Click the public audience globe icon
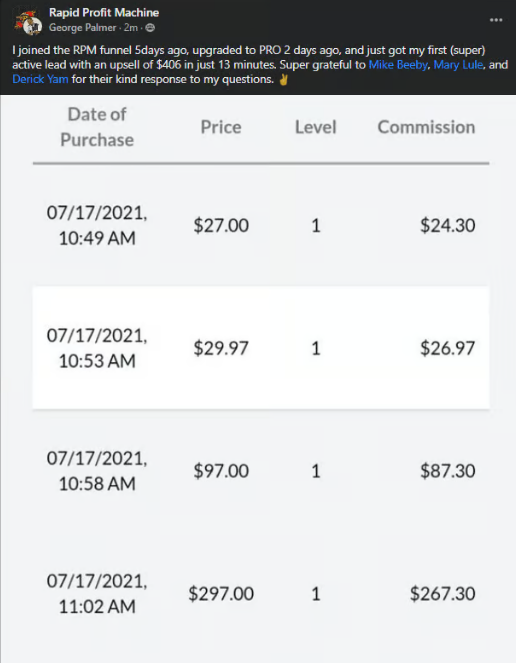516x663 pixels. (150, 28)
